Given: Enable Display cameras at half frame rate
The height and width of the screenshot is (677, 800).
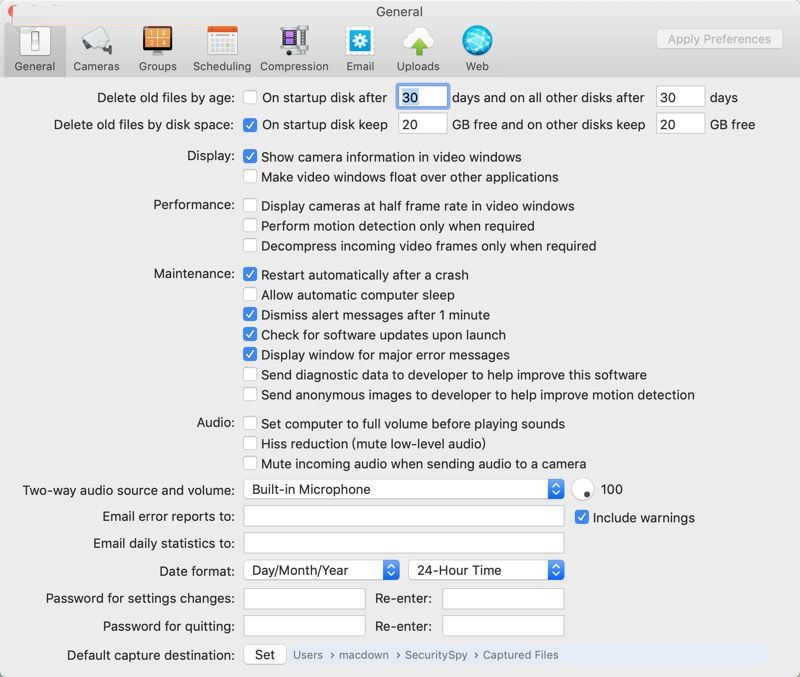Looking at the screenshot, I should [250, 205].
